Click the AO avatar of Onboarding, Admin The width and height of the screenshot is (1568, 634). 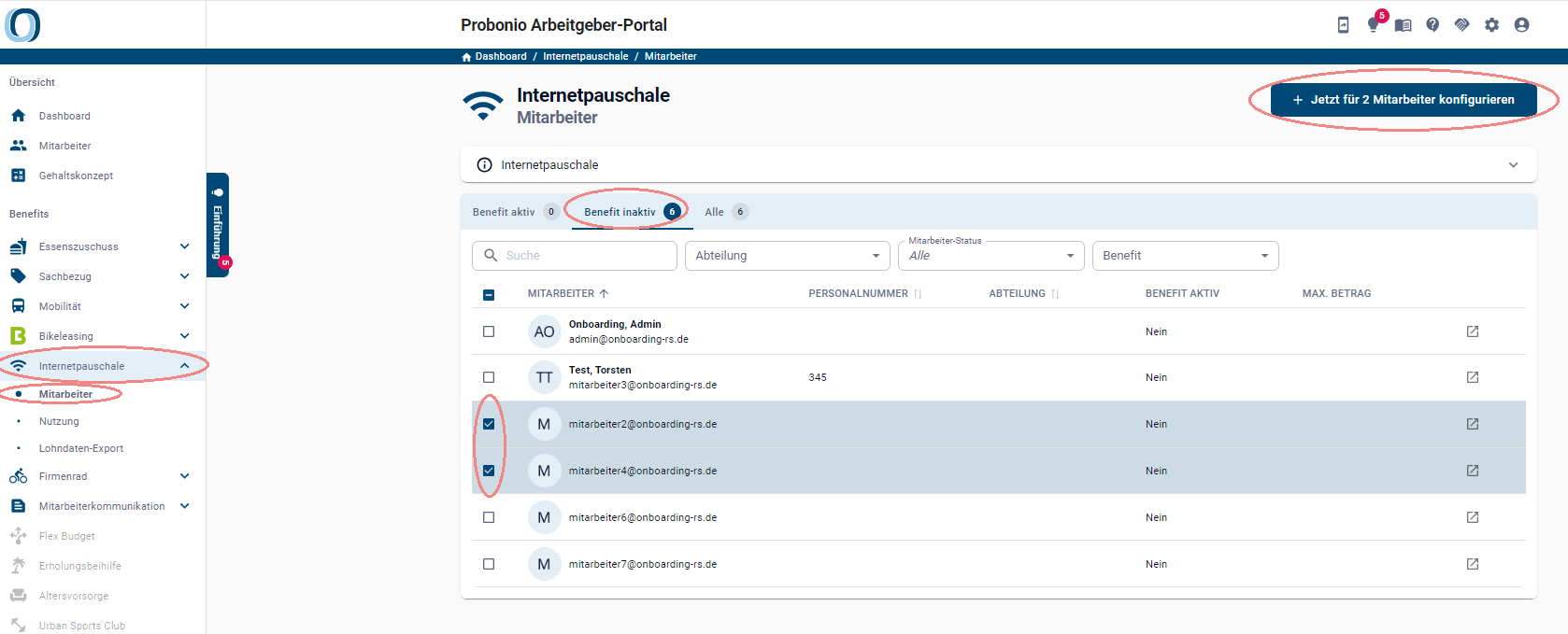[545, 331]
